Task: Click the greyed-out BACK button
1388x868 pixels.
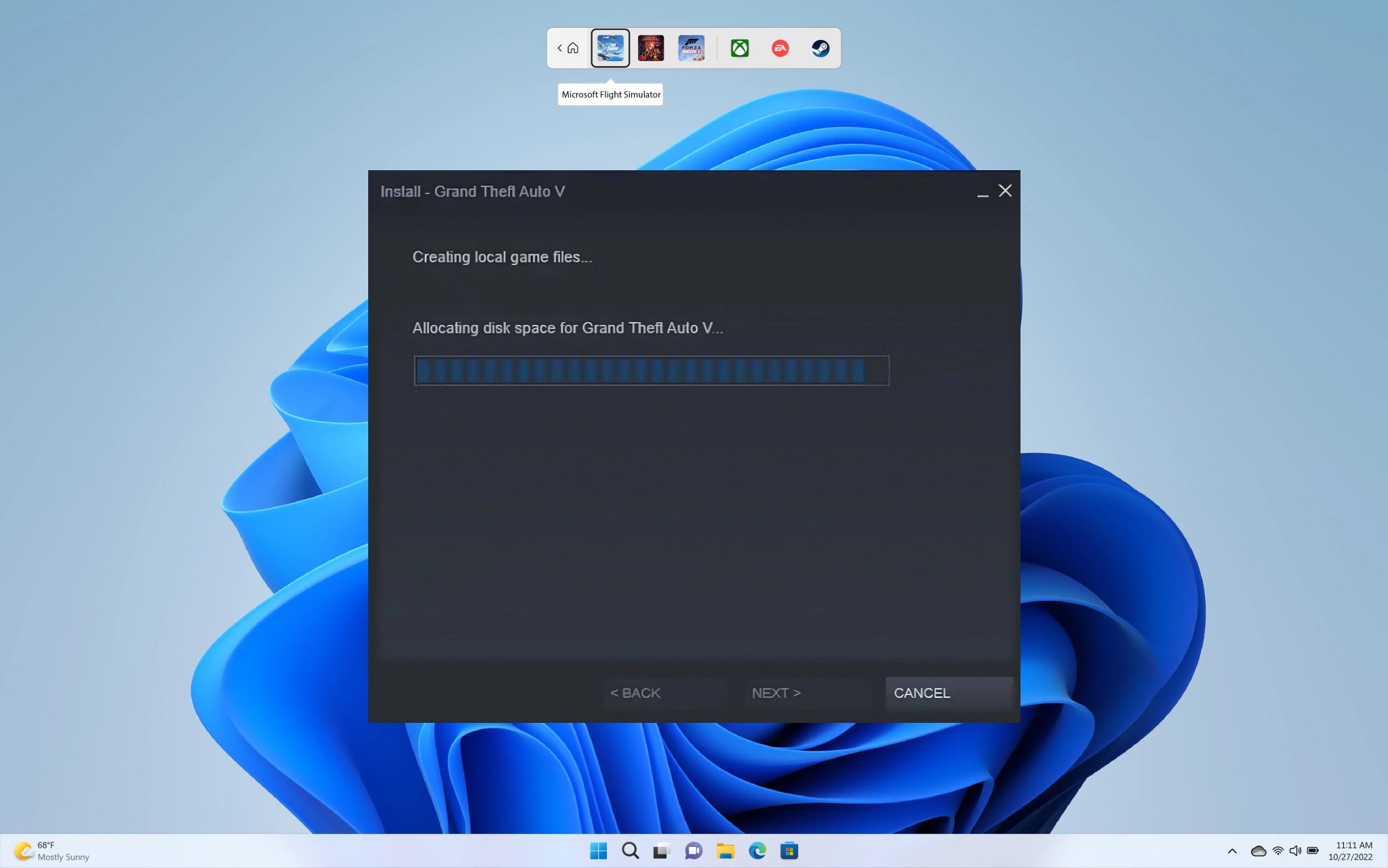Action: [x=664, y=693]
